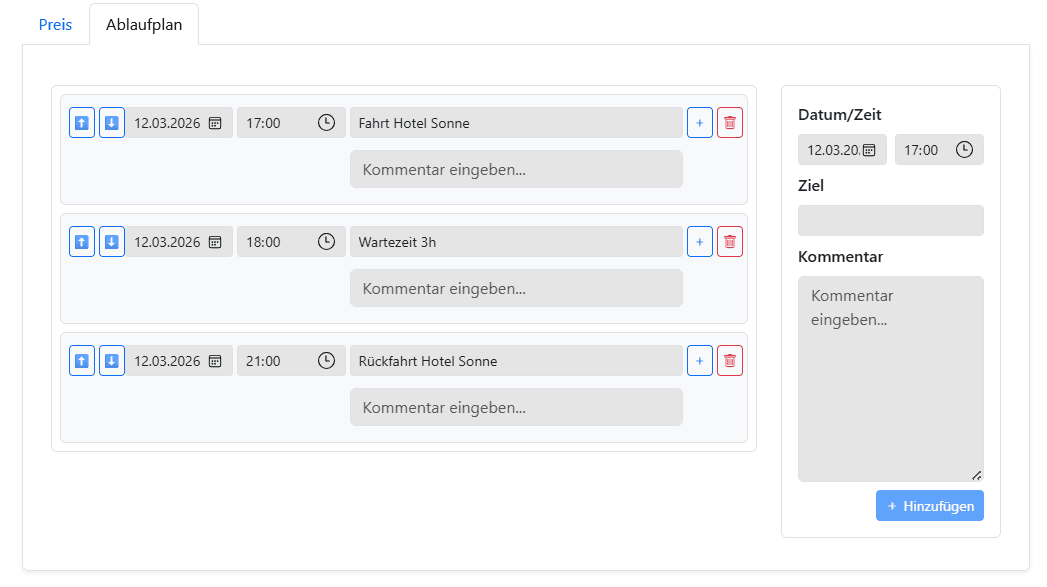
Task: Delete the "Fahrt Hotel Sonne" entry via trash icon
Action: pos(729,122)
